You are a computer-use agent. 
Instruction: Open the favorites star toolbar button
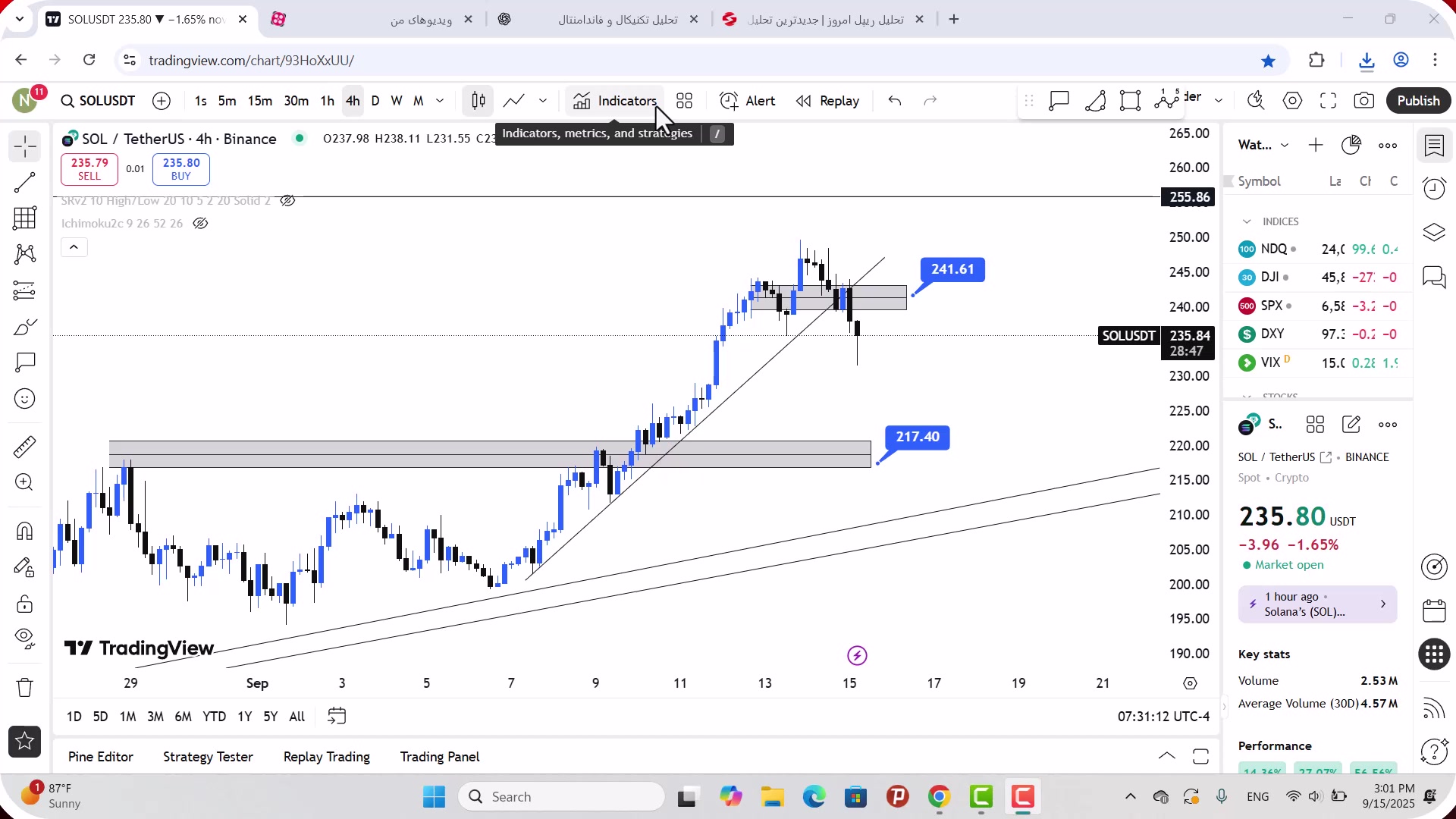click(25, 742)
